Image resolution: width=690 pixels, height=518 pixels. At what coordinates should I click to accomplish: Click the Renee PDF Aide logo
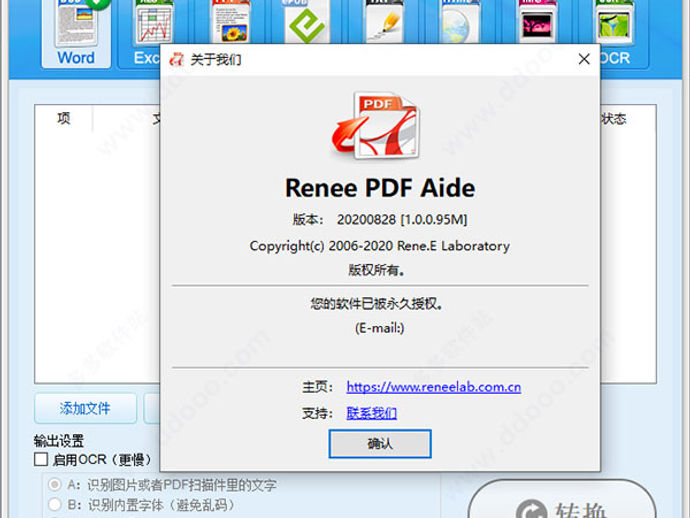pyautogui.click(x=375, y=126)
